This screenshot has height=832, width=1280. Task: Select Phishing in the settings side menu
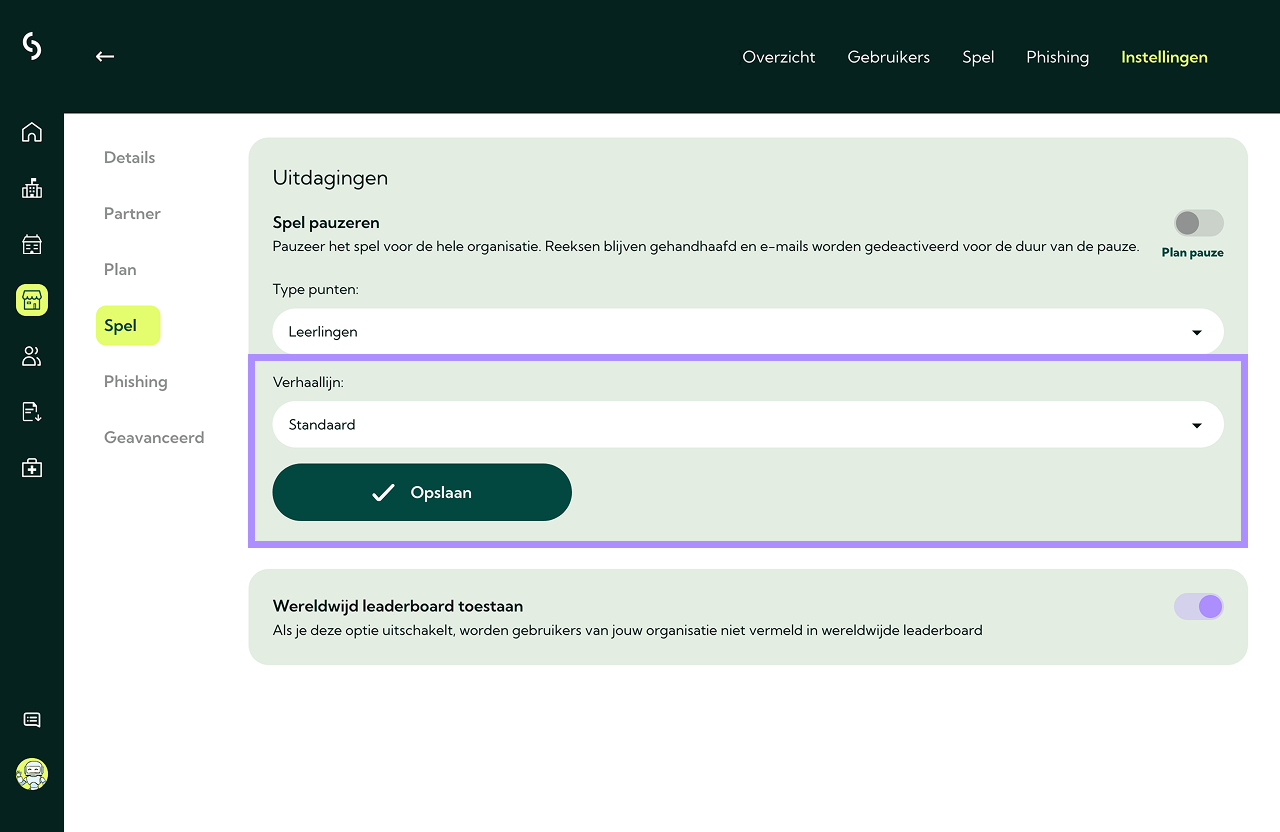coord(136,381)
